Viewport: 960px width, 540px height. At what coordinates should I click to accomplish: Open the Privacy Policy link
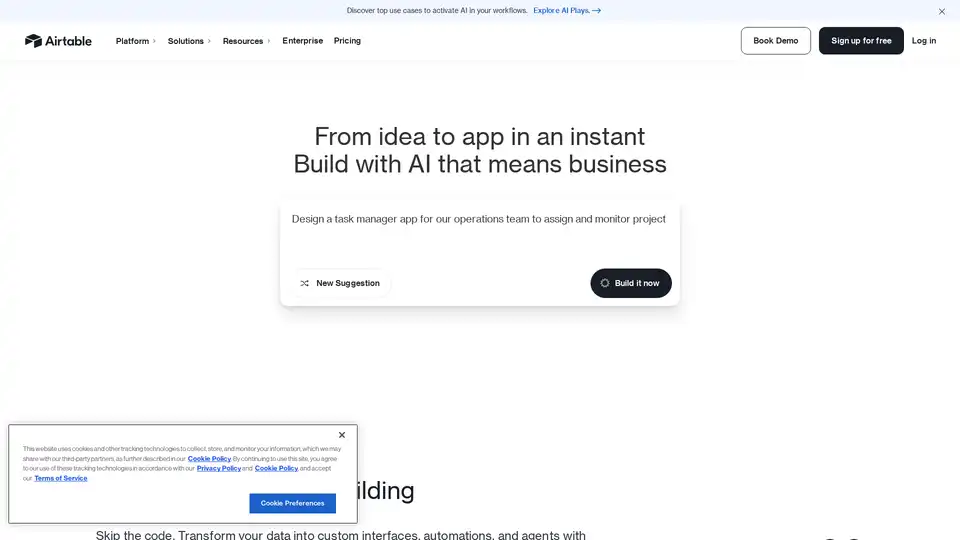click(x=219, y=468)
